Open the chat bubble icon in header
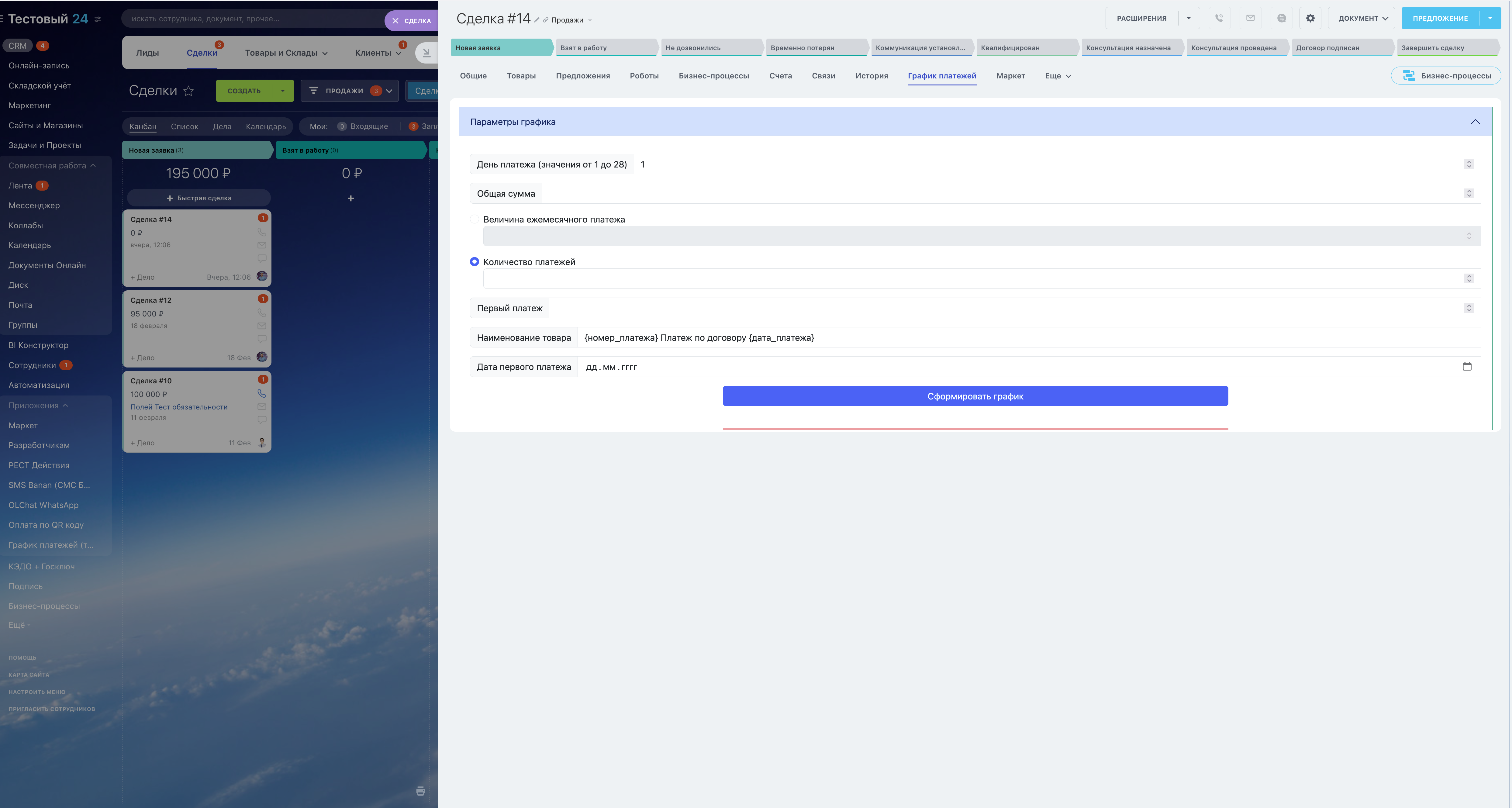 click(x=1281, y=18)
